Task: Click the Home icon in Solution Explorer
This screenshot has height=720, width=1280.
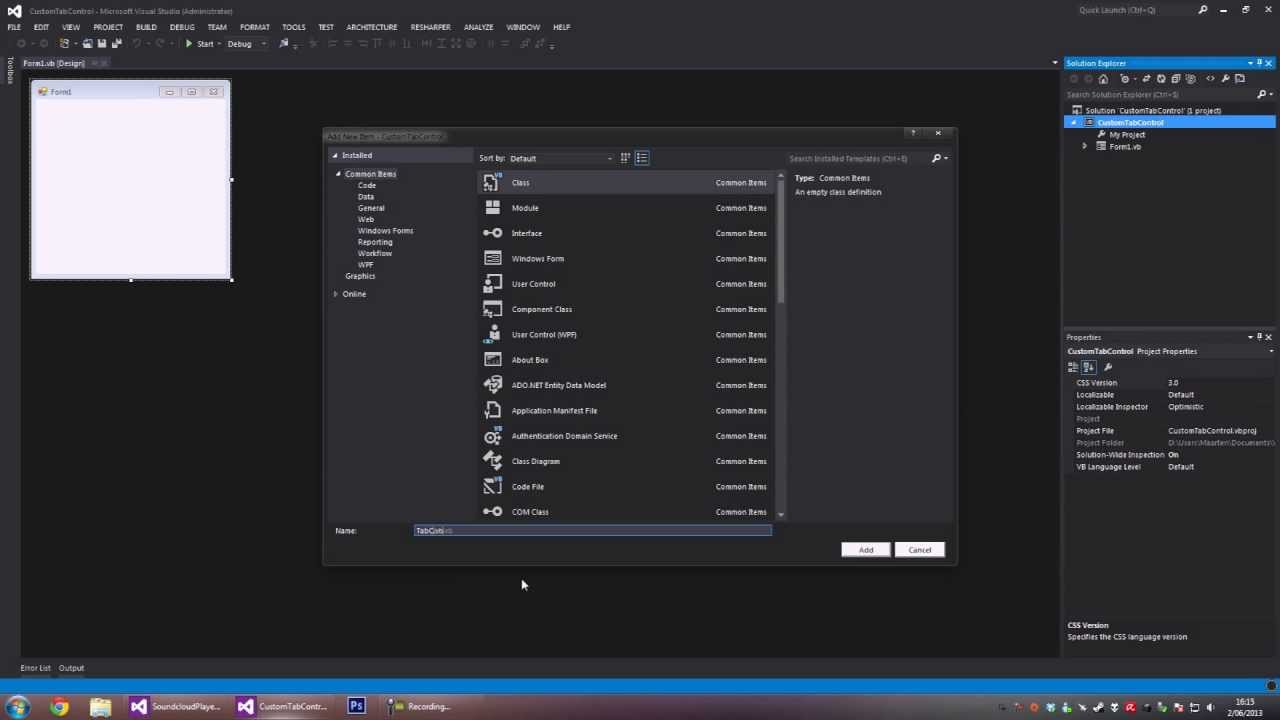Action: pyautogui.click(x=1103, y=79)
